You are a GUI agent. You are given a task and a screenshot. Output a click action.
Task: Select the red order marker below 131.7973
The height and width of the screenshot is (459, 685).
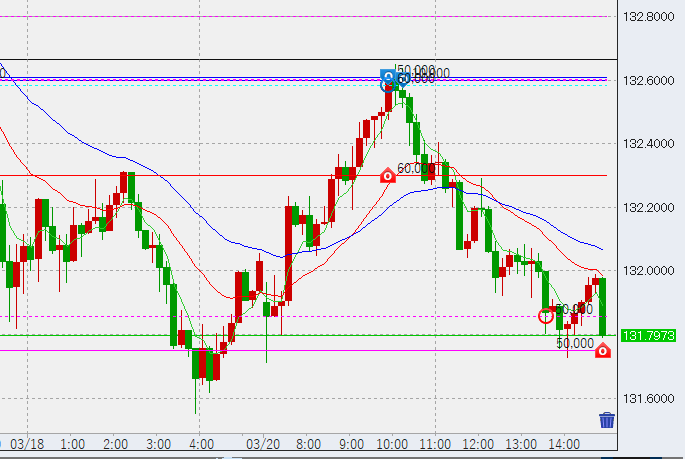[603, 351]
